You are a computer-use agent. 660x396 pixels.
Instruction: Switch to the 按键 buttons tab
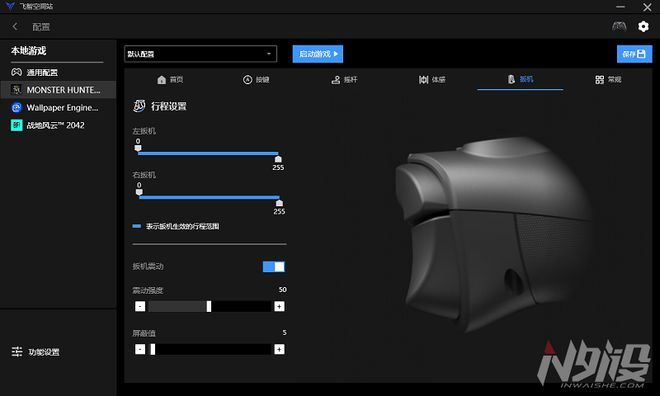click(256, 80)
